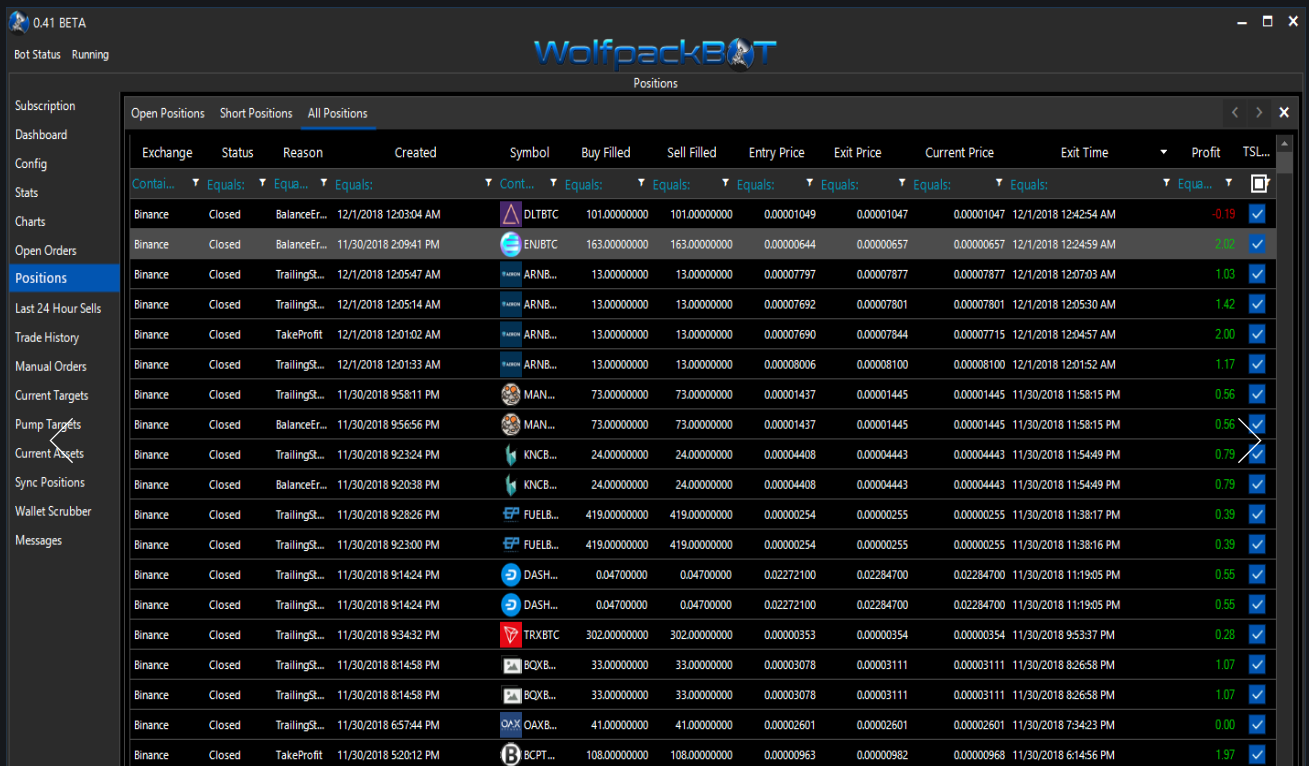1309x766 pixels.
Task: Click BQXB coin icon in the first BQXB row
Action: click(x=510, y=664)
